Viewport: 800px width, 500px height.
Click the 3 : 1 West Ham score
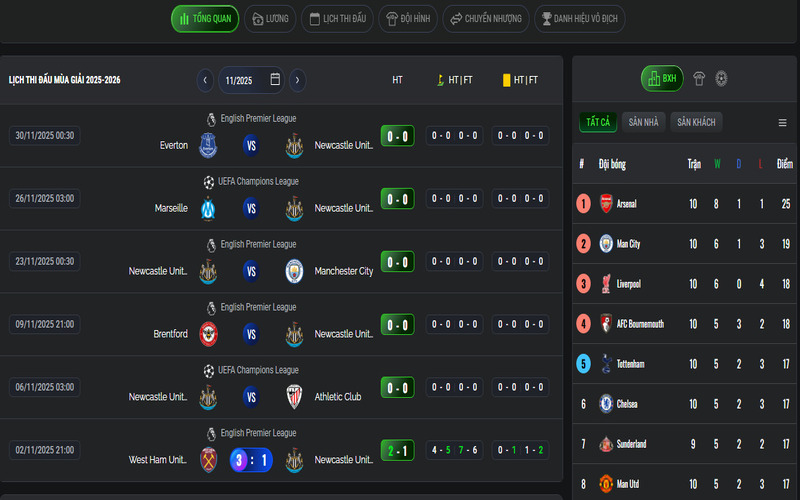pyautogui.click(x=251, y=460)
